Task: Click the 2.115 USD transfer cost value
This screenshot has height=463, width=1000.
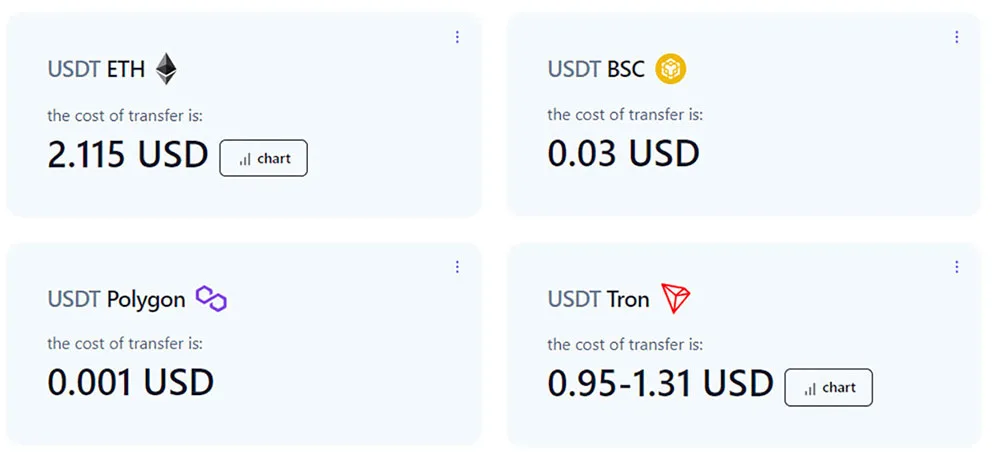Action: [128, 155]
